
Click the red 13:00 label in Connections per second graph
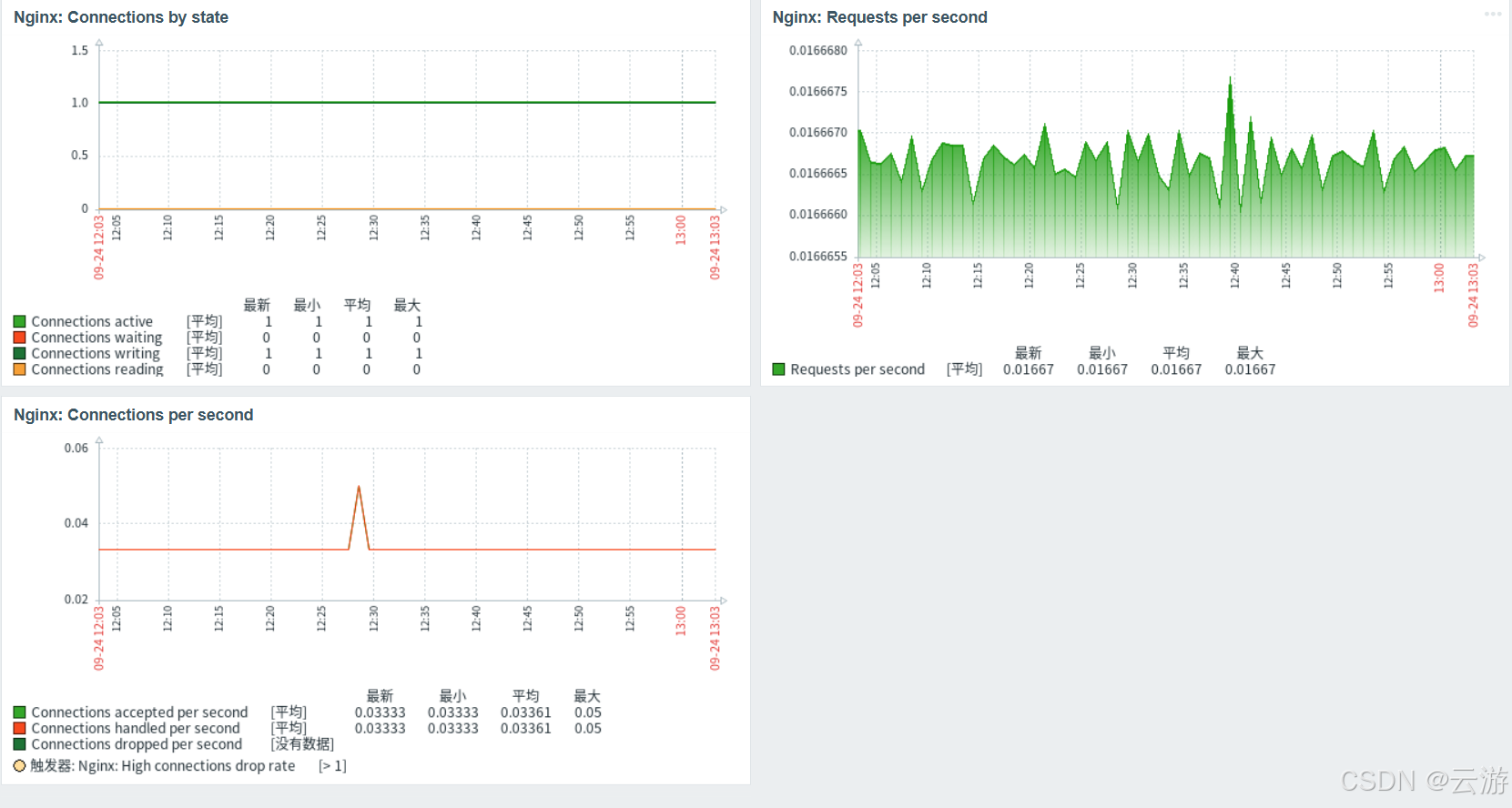[681, 621]
